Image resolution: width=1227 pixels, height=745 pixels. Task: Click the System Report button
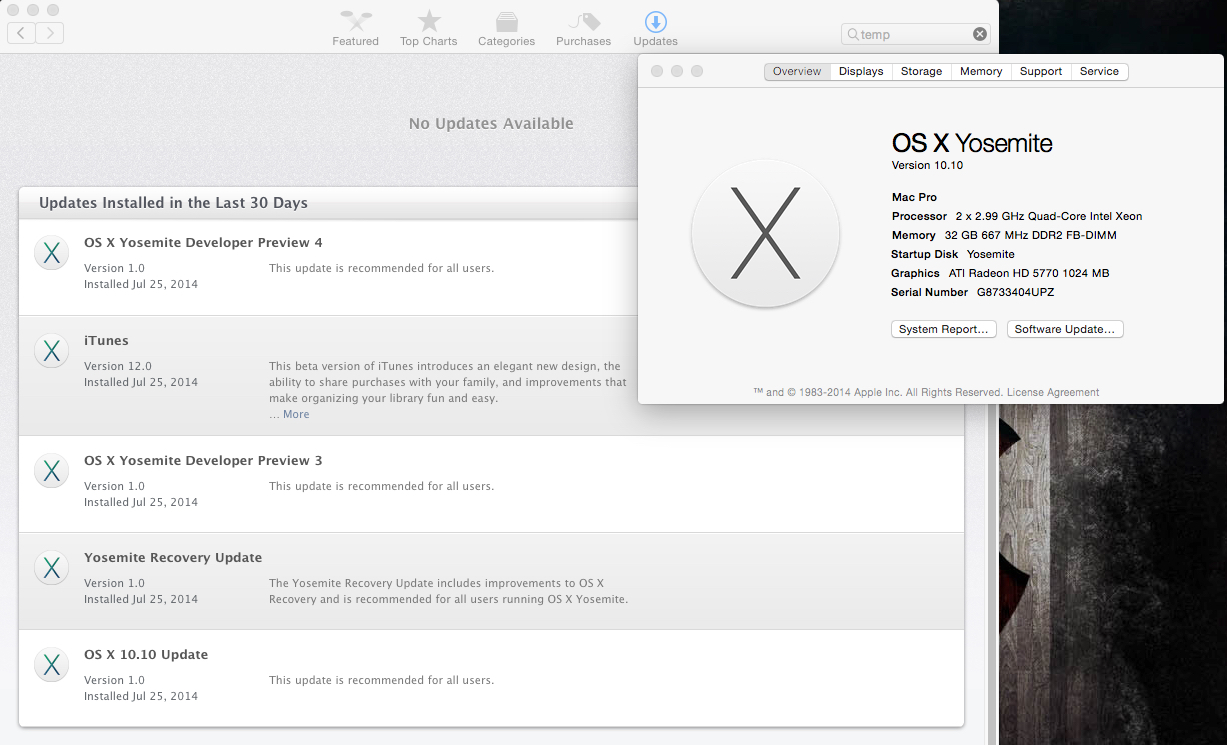[944, 329]
